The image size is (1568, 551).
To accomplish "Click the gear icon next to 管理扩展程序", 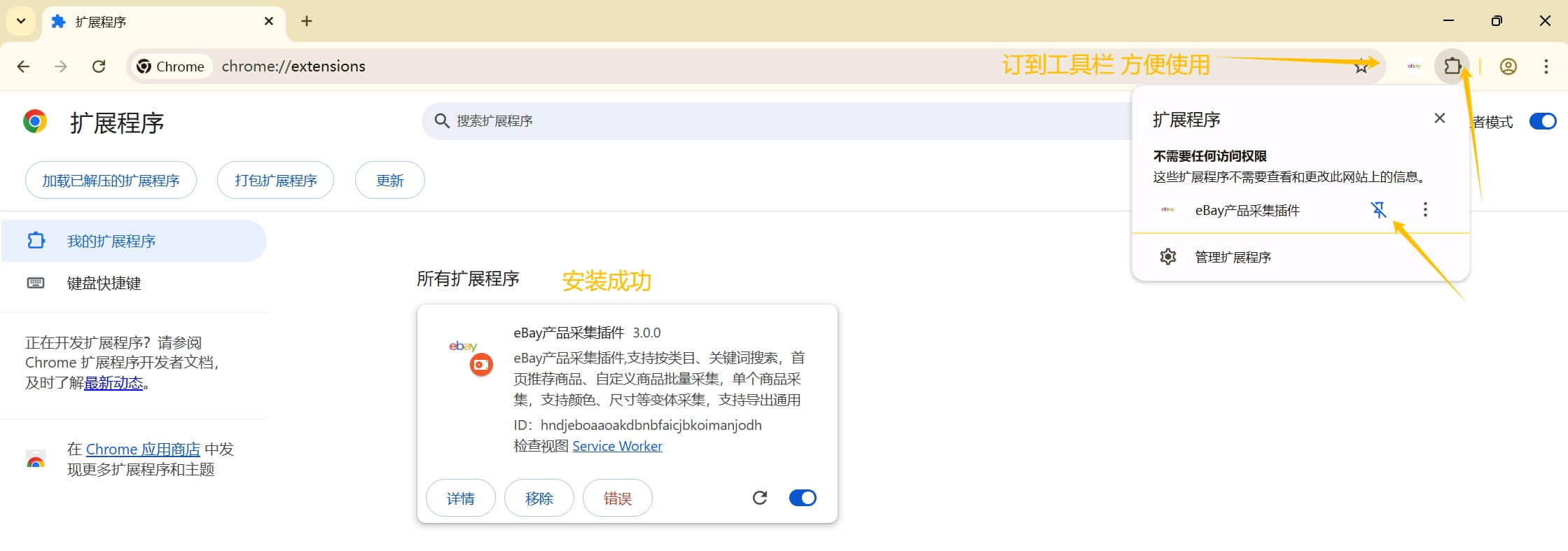I will (1168, 257).
